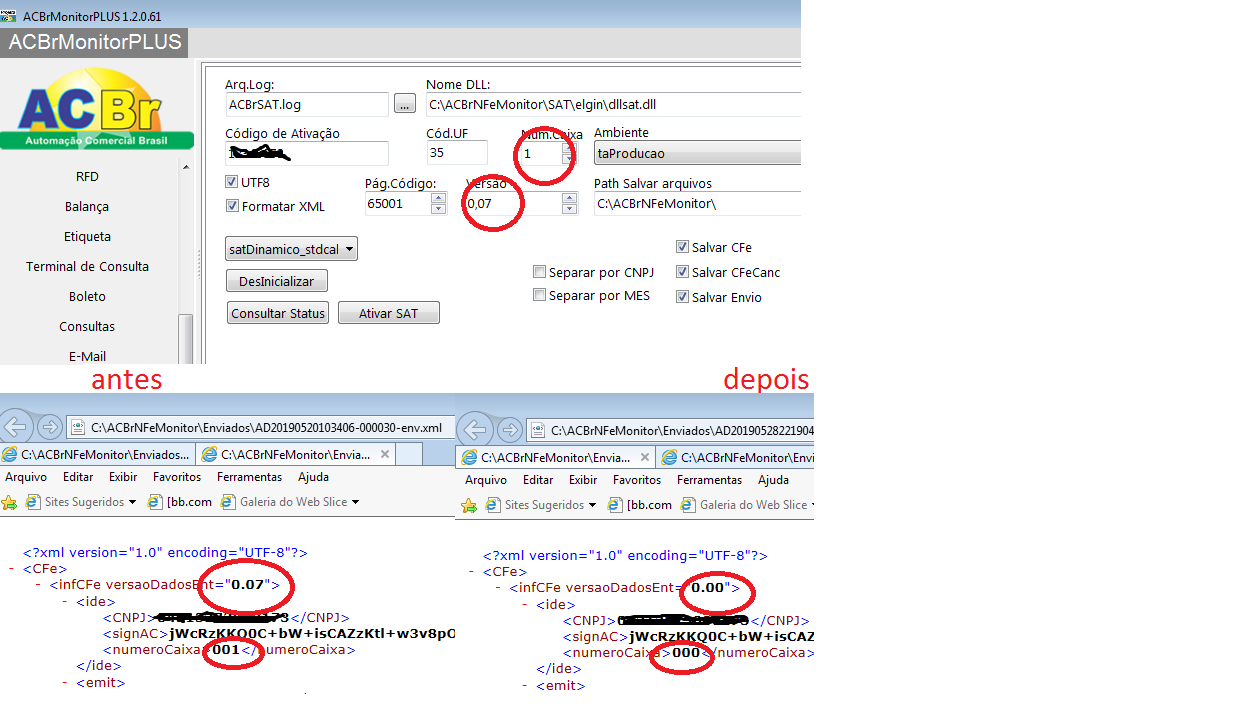The height and width of the screenshot is (716, 1237).
Task: Click the Ativar SAT button
Action: (389, 313)
